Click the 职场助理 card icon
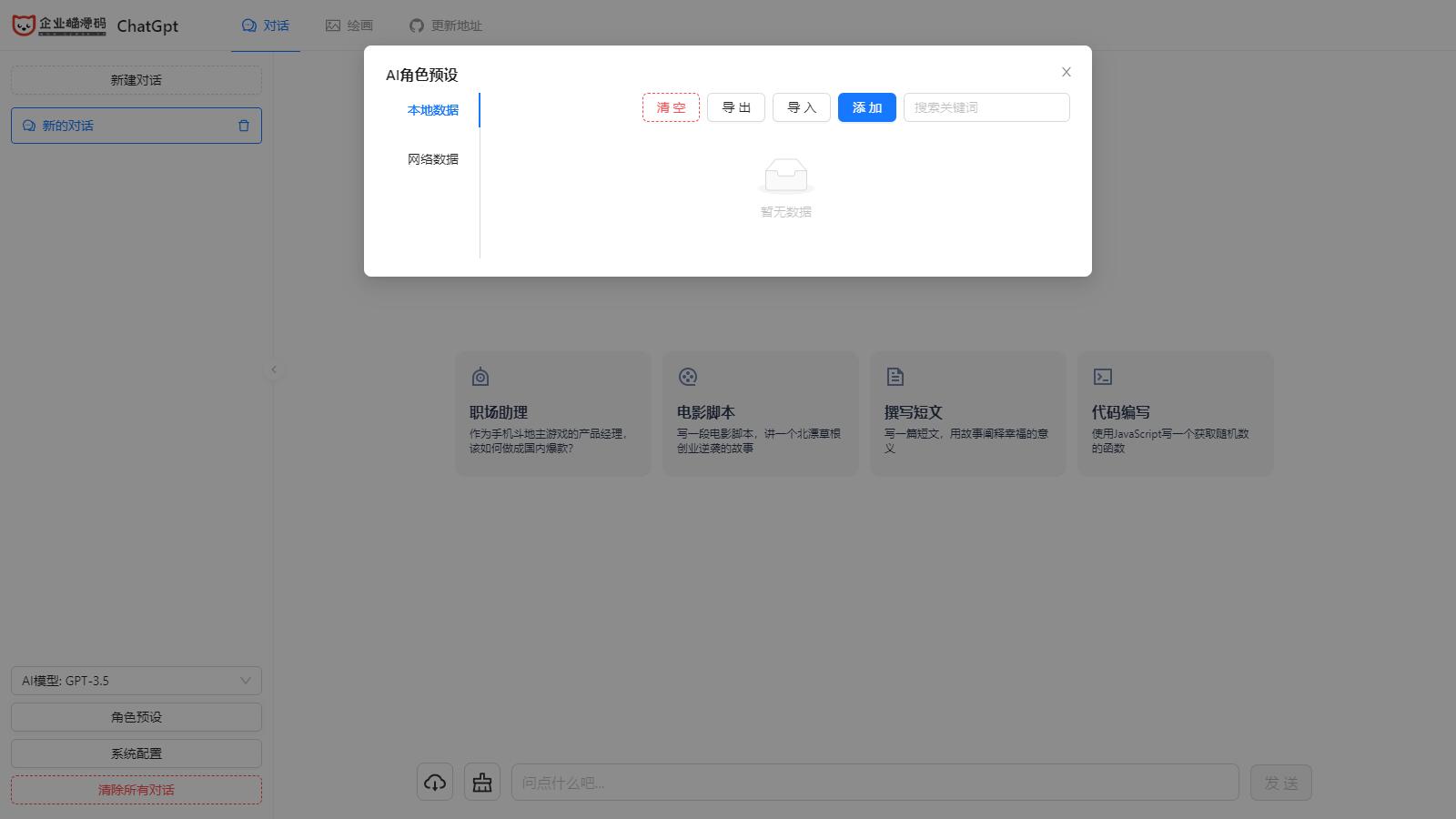 pyautogui.click(x=480, y=377)
